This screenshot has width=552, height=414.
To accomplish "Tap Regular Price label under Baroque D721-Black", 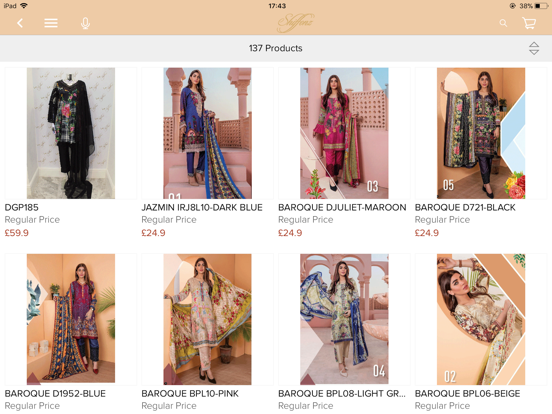I will click(x=443, y=220).
